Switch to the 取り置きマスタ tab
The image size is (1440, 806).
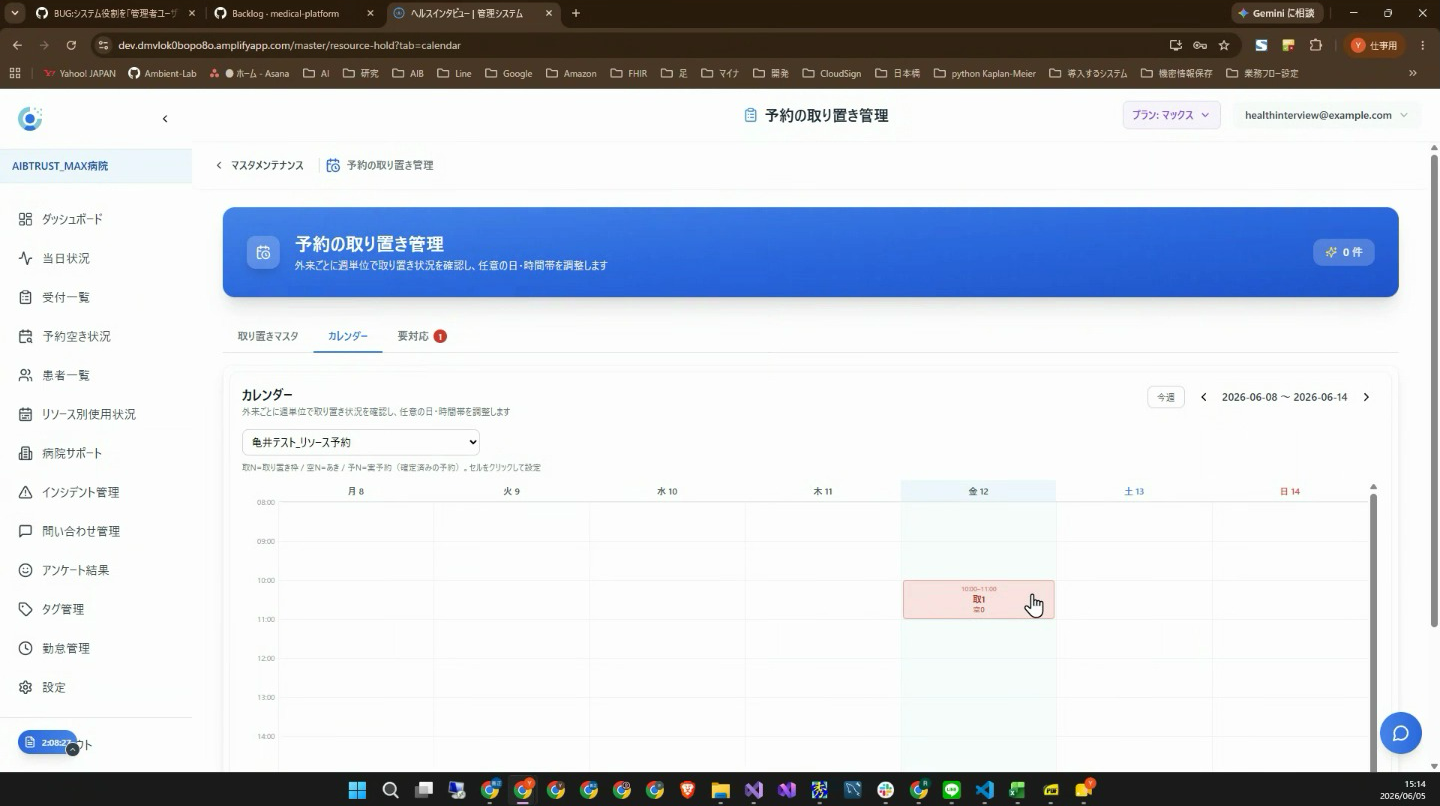point(268,336)
